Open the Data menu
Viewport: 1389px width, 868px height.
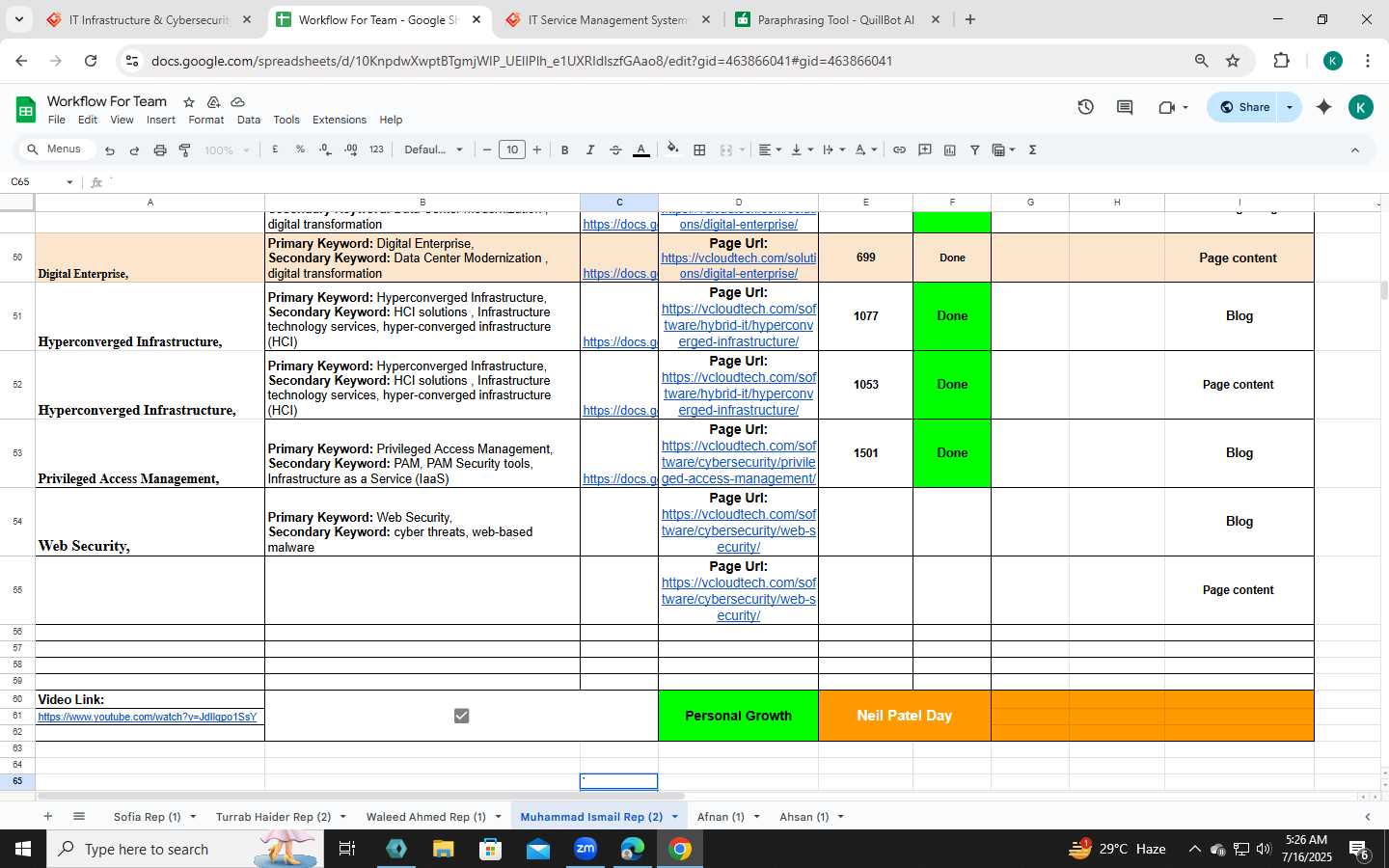pos(249,120)
